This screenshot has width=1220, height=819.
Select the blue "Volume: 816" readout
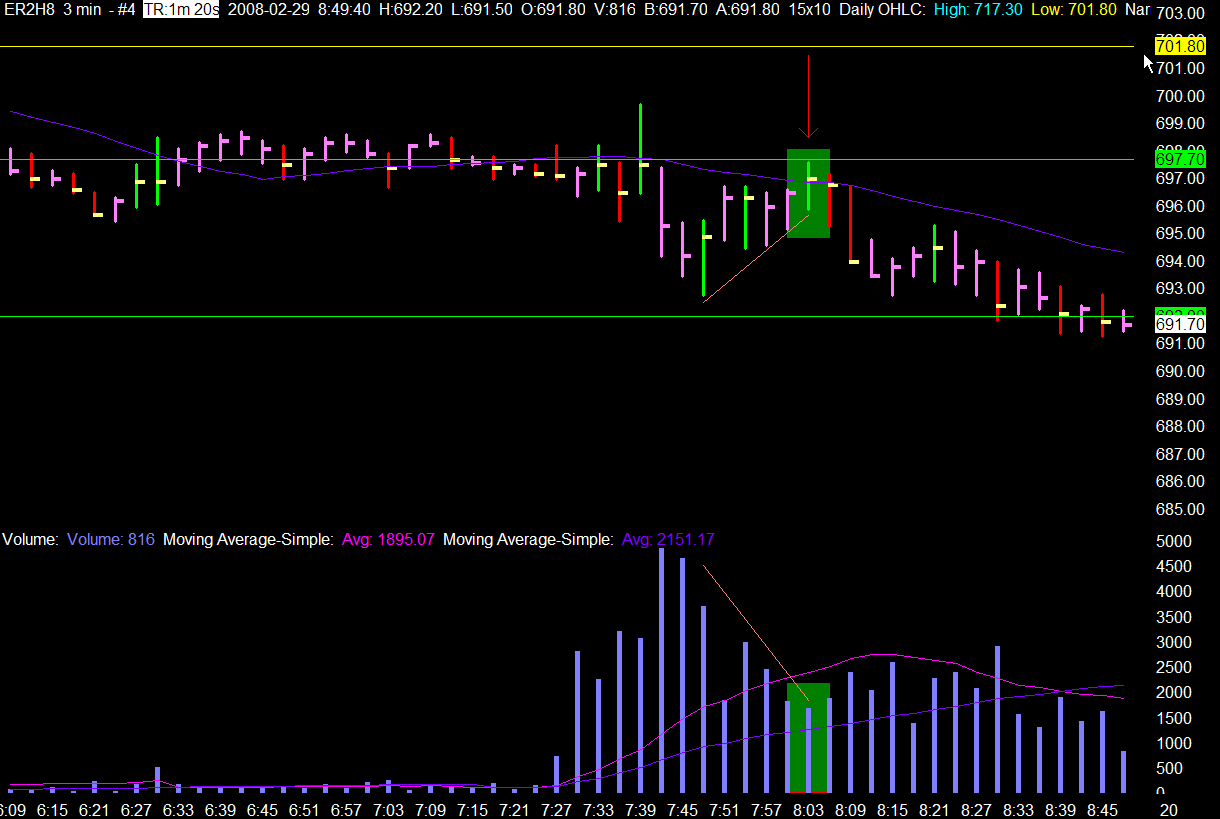[111, 539]
